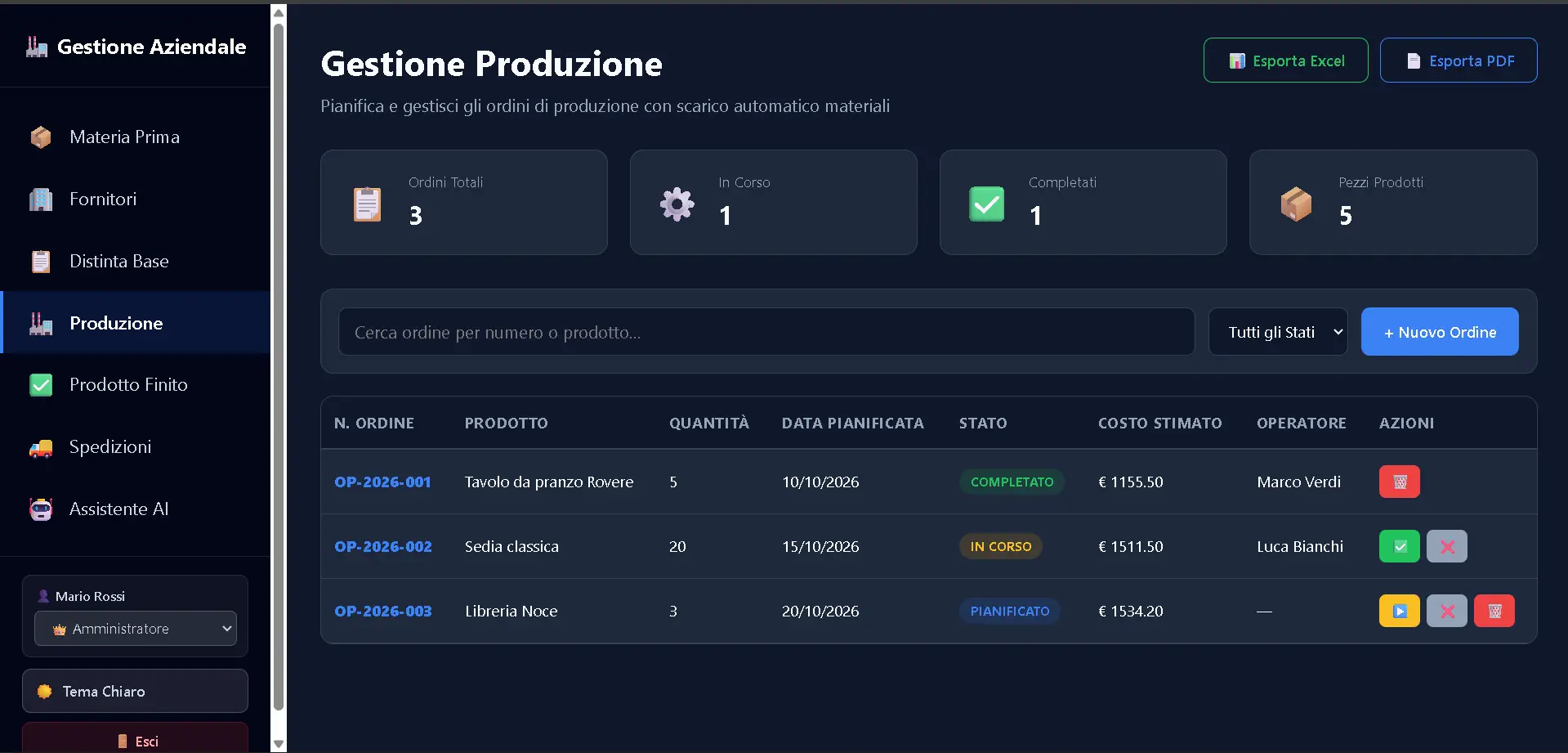Click the In Corso gear icon
This screenshot has width=1568, height=753.
[x=677, y=204]
